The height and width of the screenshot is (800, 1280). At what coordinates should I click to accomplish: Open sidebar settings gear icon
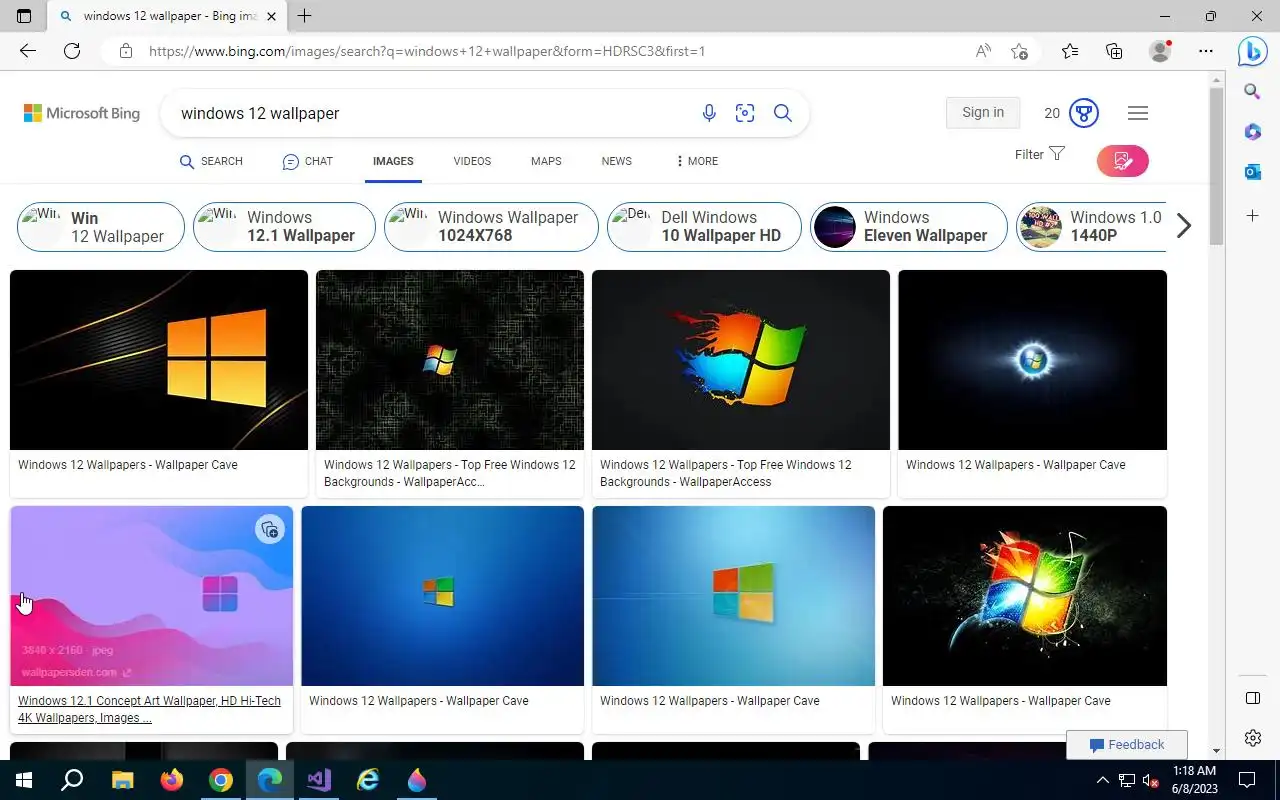pos(1252,738)
